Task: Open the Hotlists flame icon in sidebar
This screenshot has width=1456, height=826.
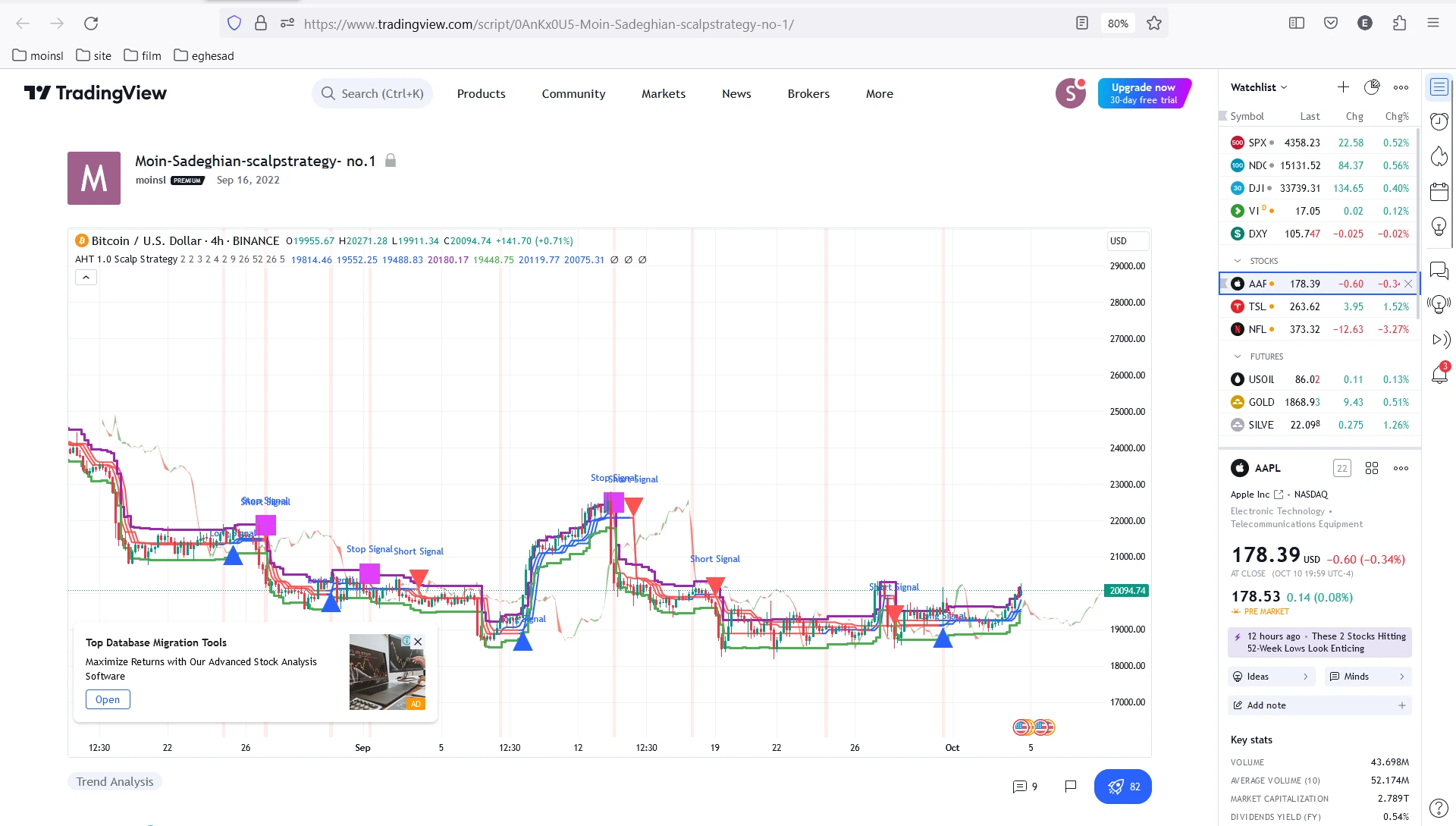Action: click(1439, 156)
